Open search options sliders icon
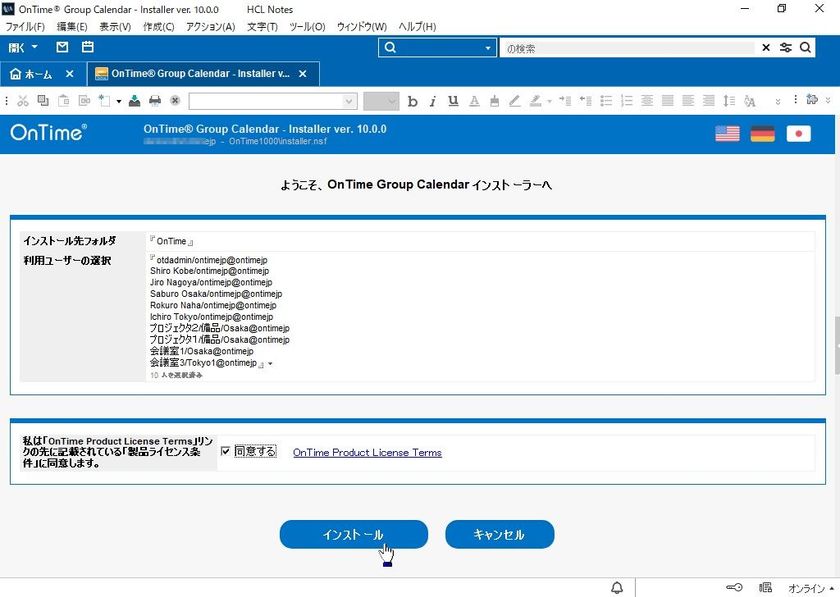The image size is (840, 597). pyautogui.click(x=786, y=48)
